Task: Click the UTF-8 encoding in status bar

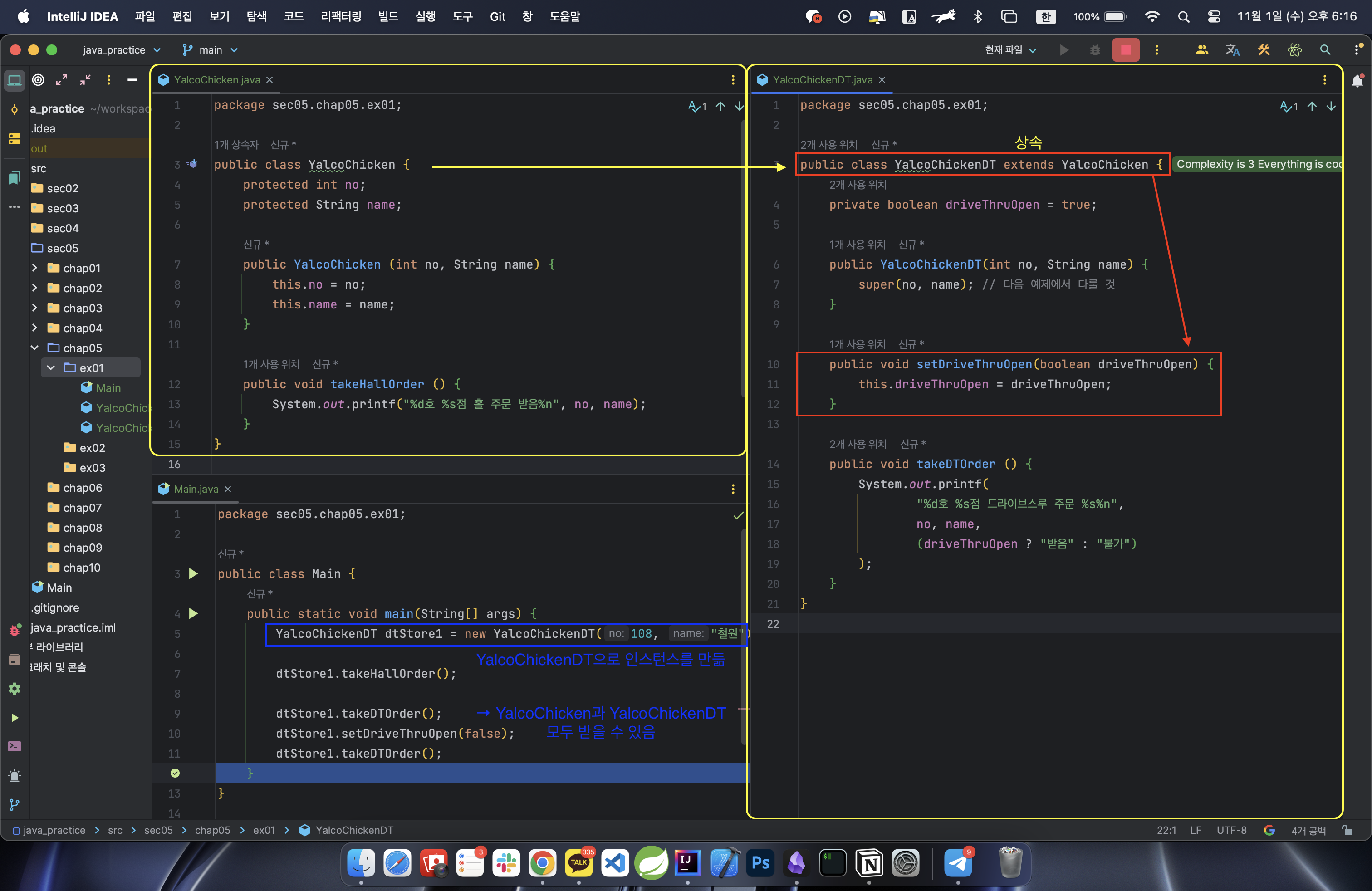Action: click(1231, 830)
